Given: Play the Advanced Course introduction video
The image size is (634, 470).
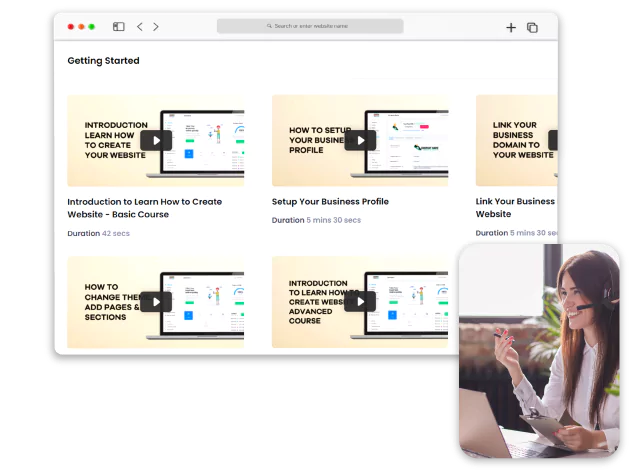Looking at the screenshot, I should point(360,302).
